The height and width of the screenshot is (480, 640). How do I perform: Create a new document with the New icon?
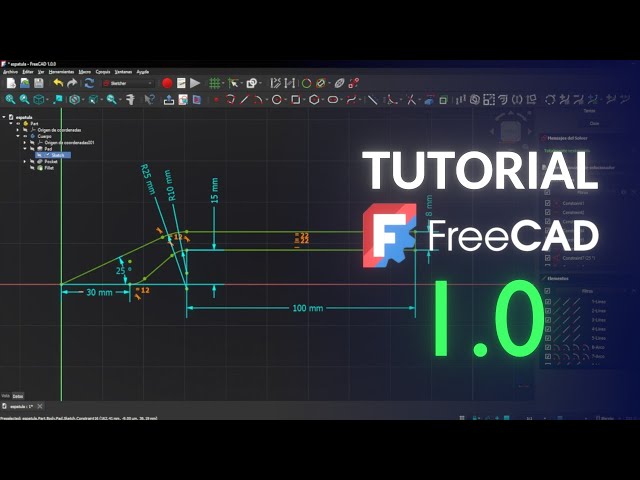[11, 83]
